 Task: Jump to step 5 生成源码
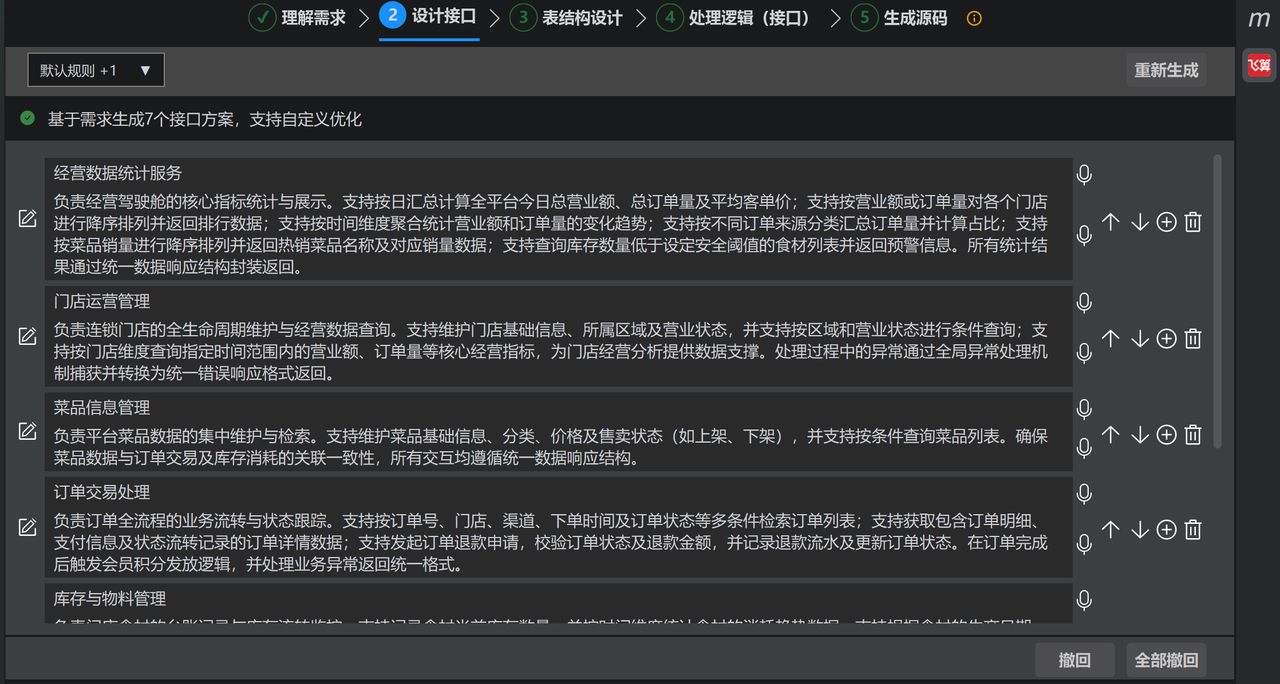(x=899, y=18)
